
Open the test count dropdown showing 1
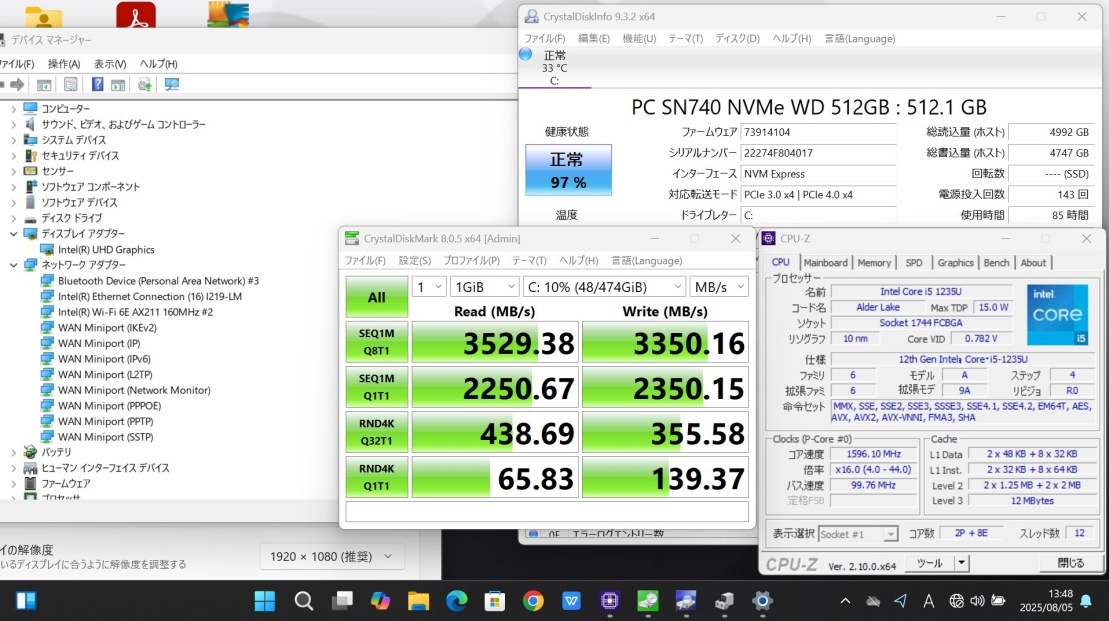tap(429, 286)
